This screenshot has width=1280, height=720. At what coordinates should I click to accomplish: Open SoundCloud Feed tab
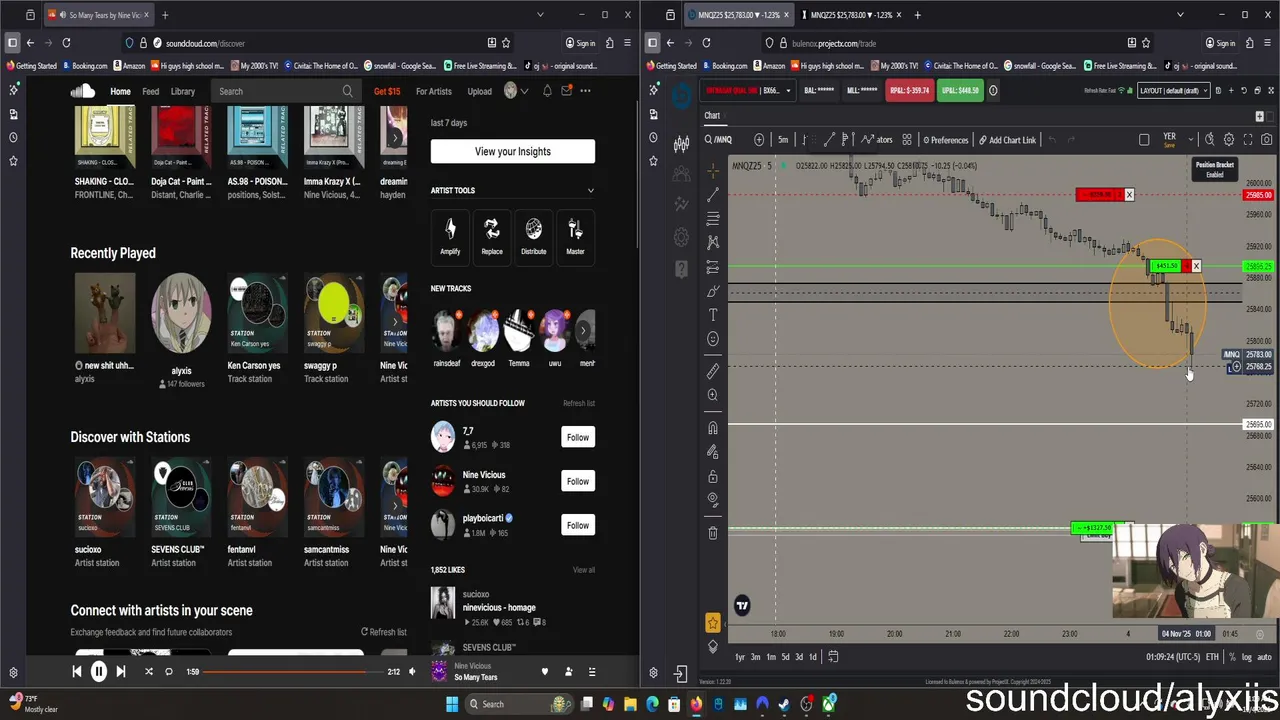point(150,91)
